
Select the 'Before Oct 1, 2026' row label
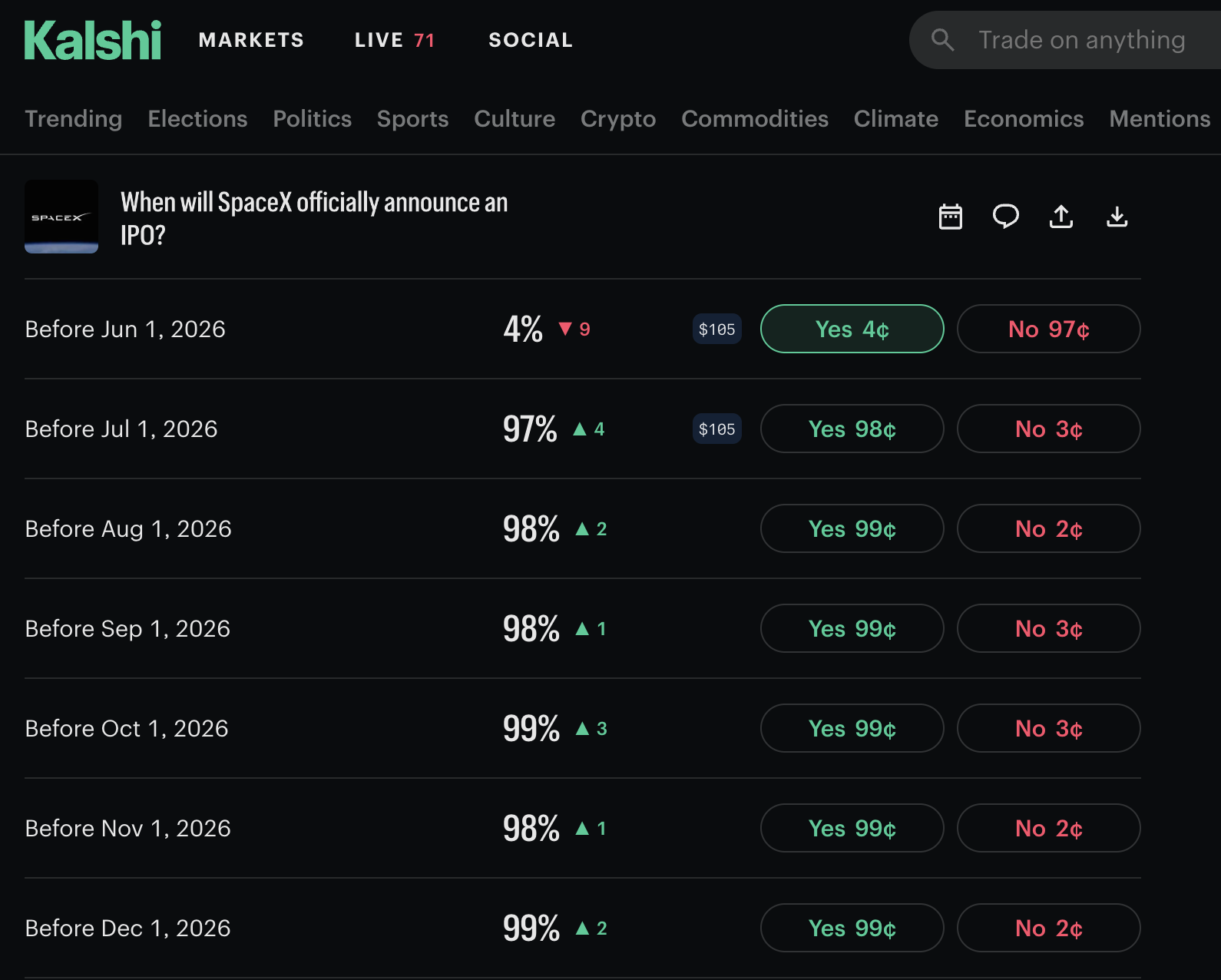point(127,729)
